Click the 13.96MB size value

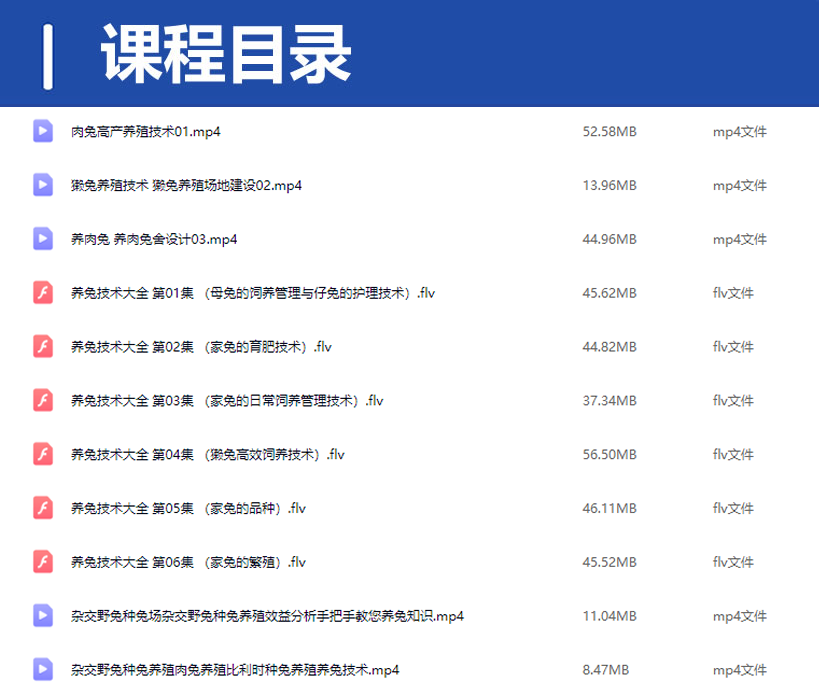coord(610,185)
